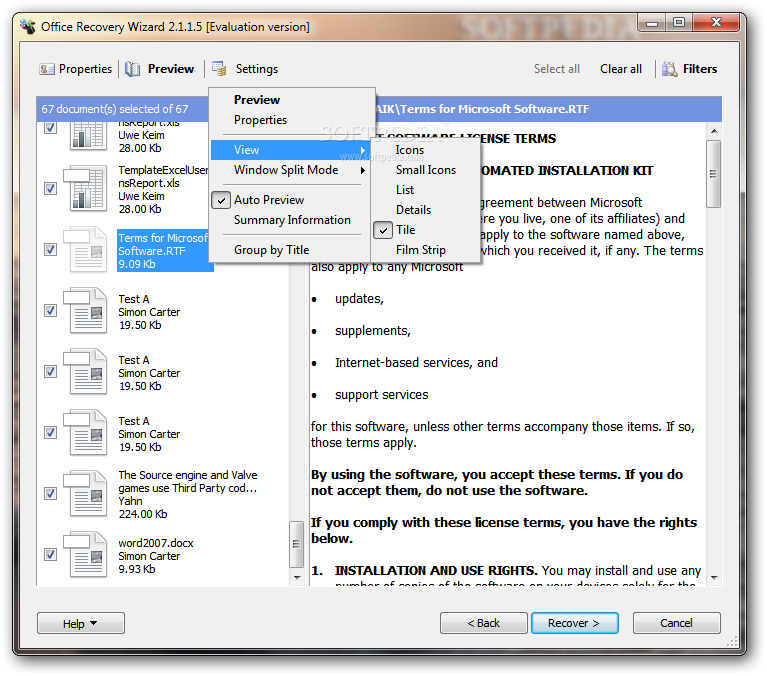Click the preview pane scrollbar thumb
The height and width of the screenshot is (676, 767).
[x=714, y=174]
